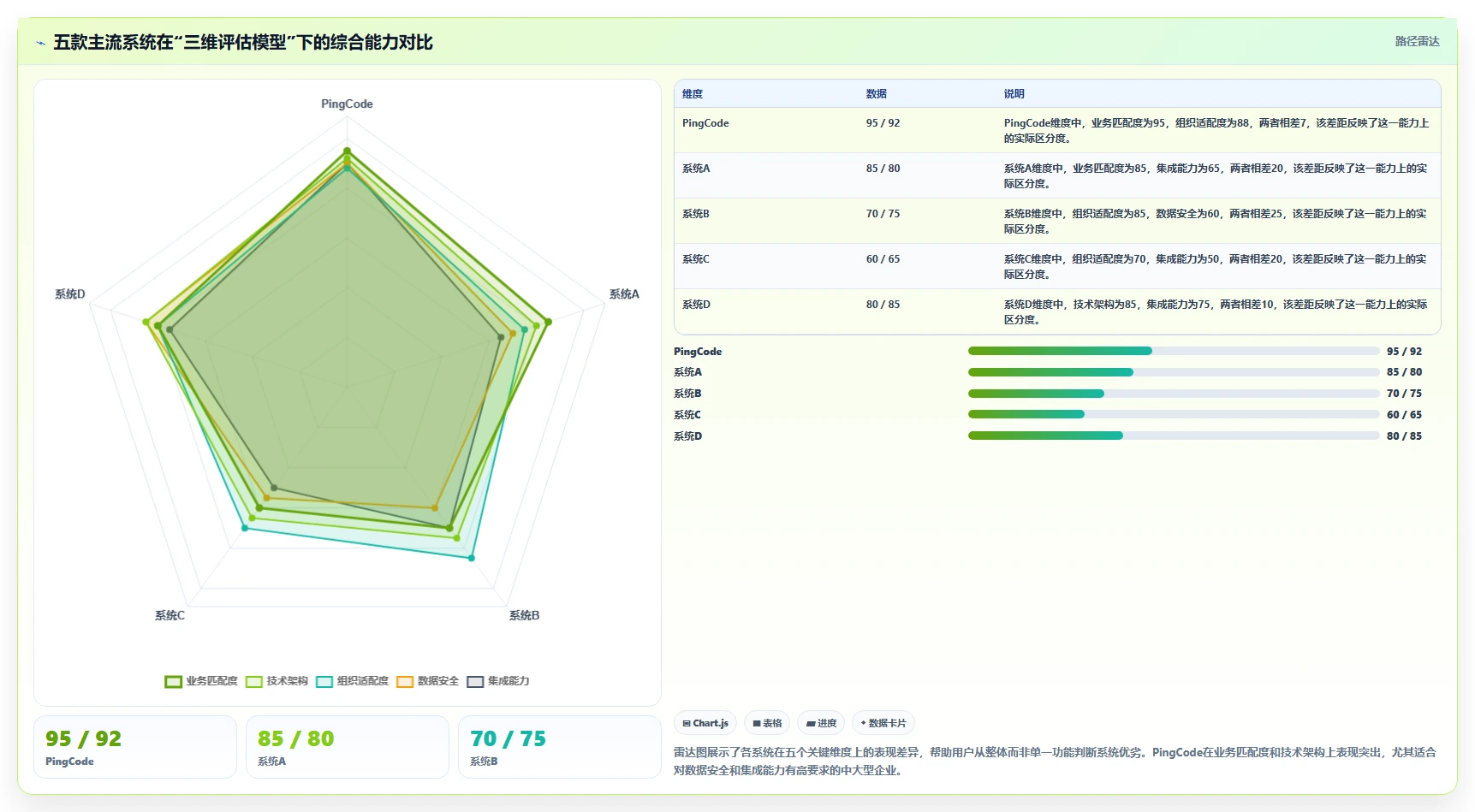The width and height of the screenshot is (1475, 812).
Task: Click the teal 组织适配度 point on 系统B axis
Action: pyautogui.click(x=472, y=558)
